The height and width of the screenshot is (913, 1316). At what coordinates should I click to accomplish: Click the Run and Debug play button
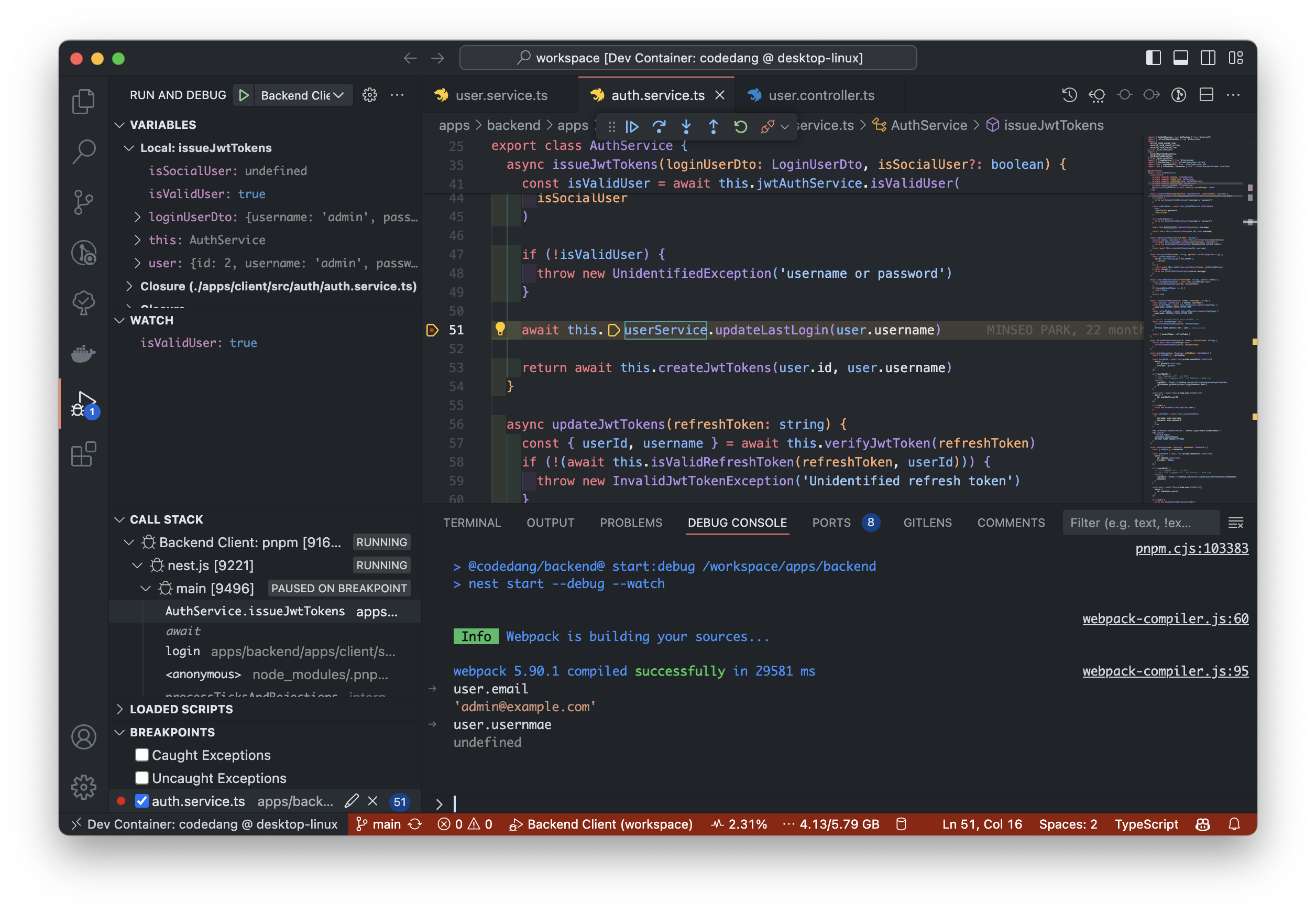tap(245, 93)
